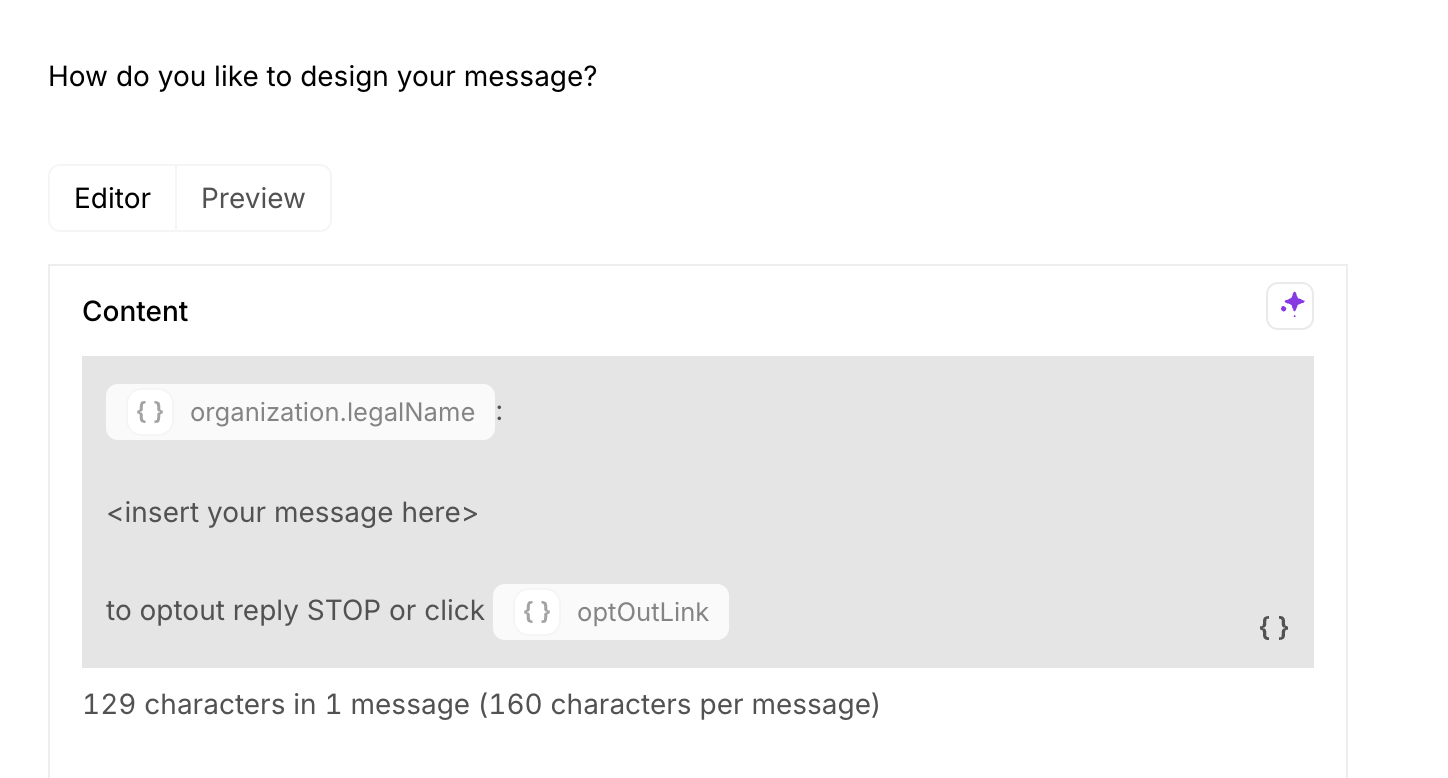Click the braces icon in optOutLink chip
Screen dimensions: 1448x778
click(x=537, y=612)
